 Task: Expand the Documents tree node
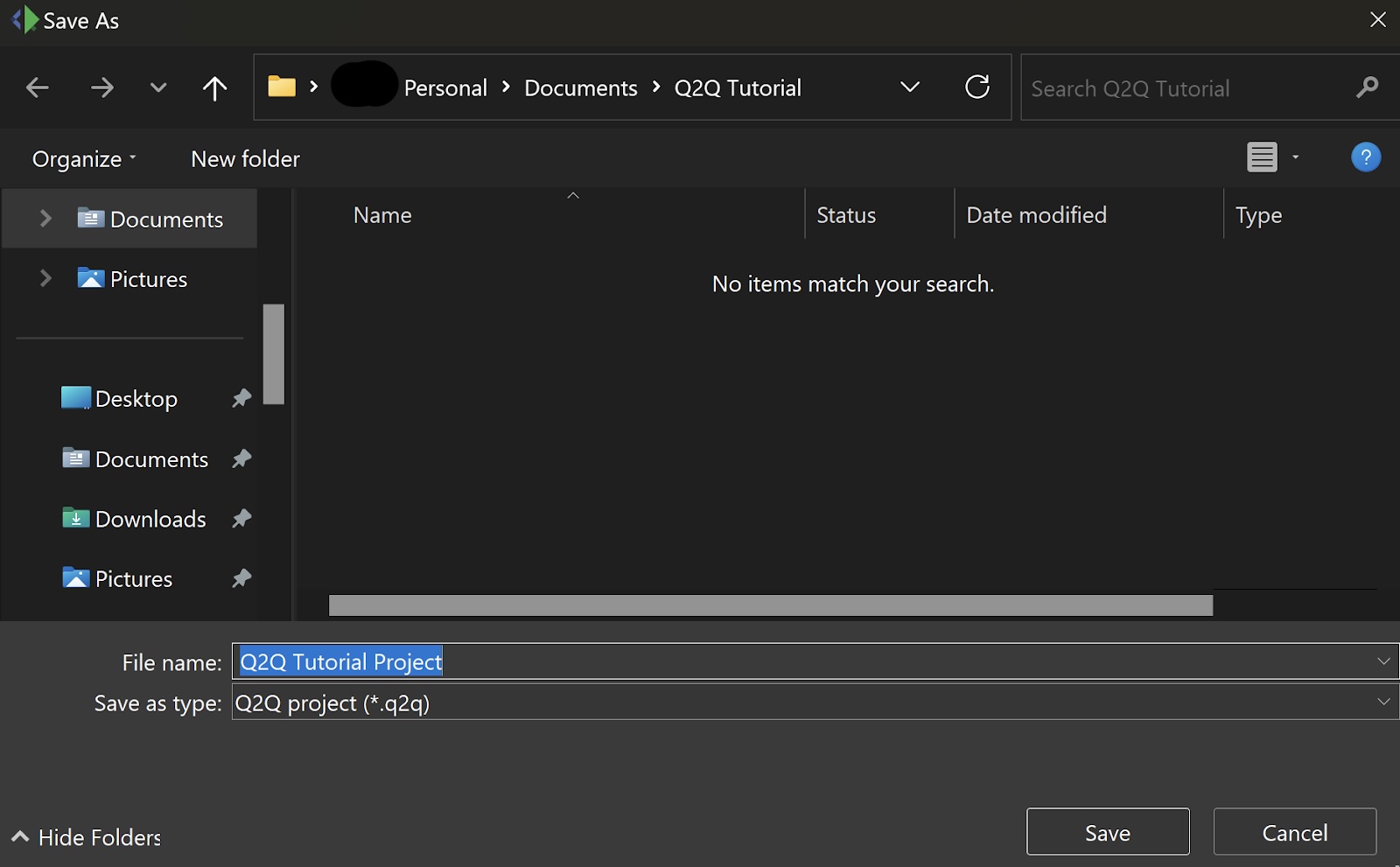45,219
